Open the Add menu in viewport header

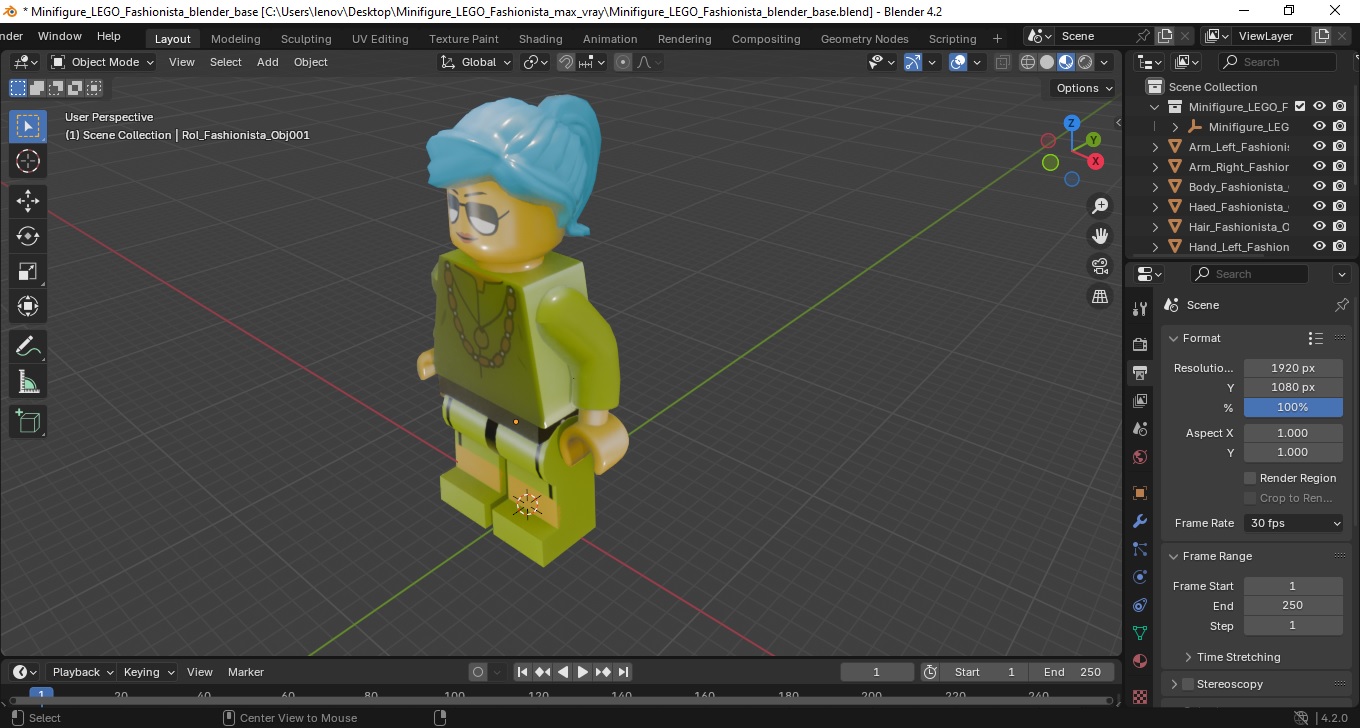click(x=268, y=62)
